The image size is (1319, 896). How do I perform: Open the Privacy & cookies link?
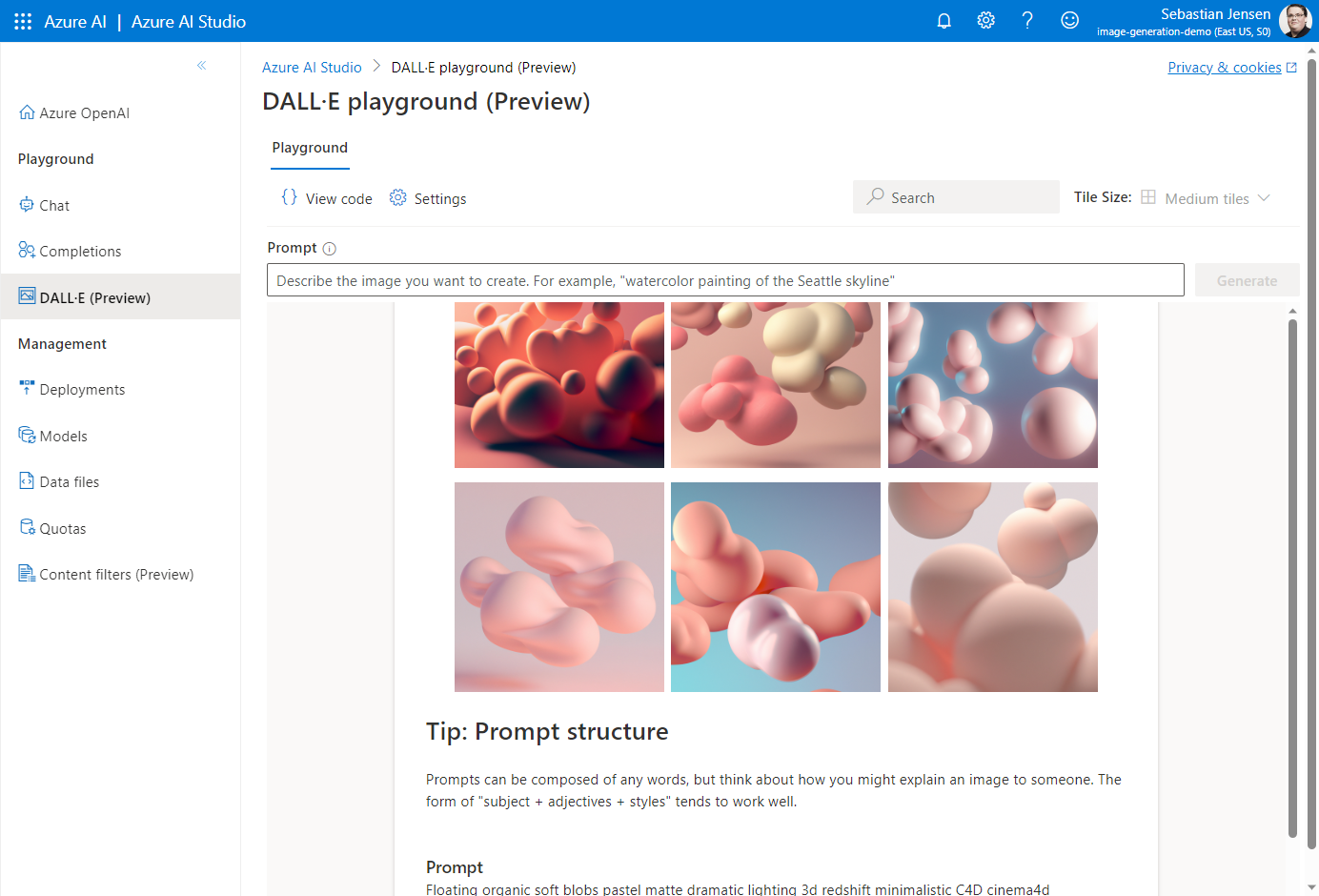pyautogui.click(x=1225, y=68)
